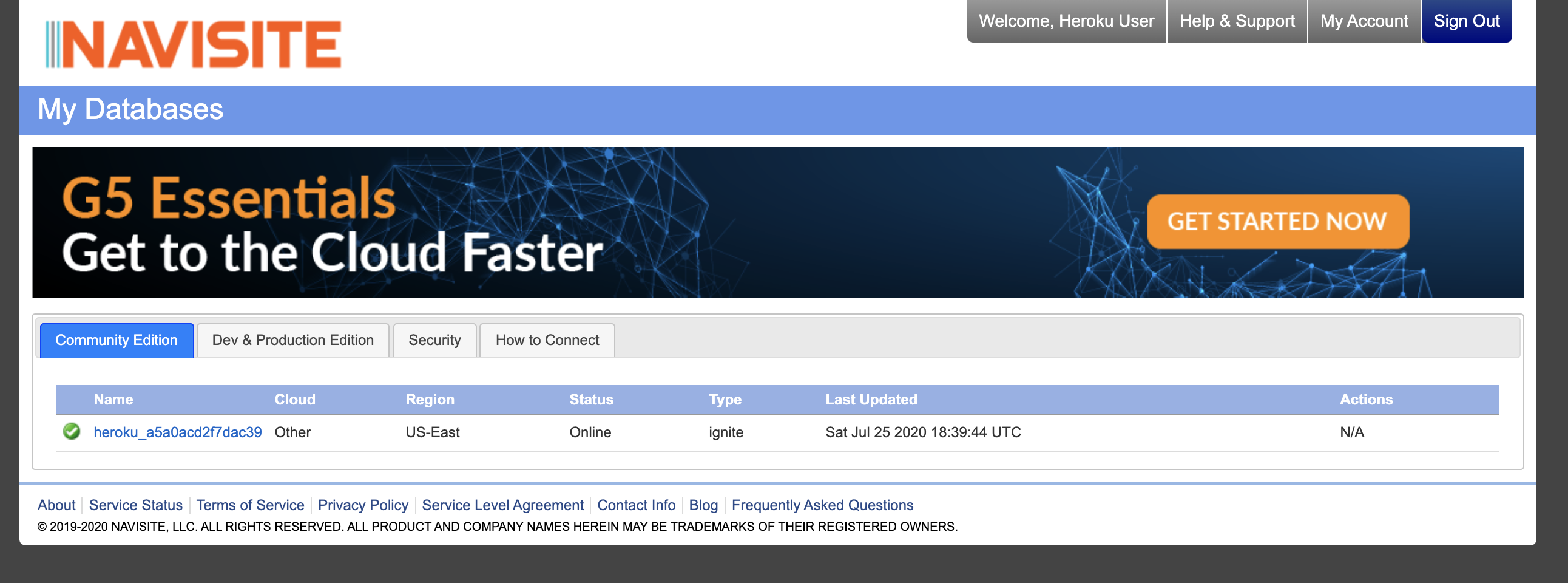
Task: Click the Region column header
Action: click(430, 400)
